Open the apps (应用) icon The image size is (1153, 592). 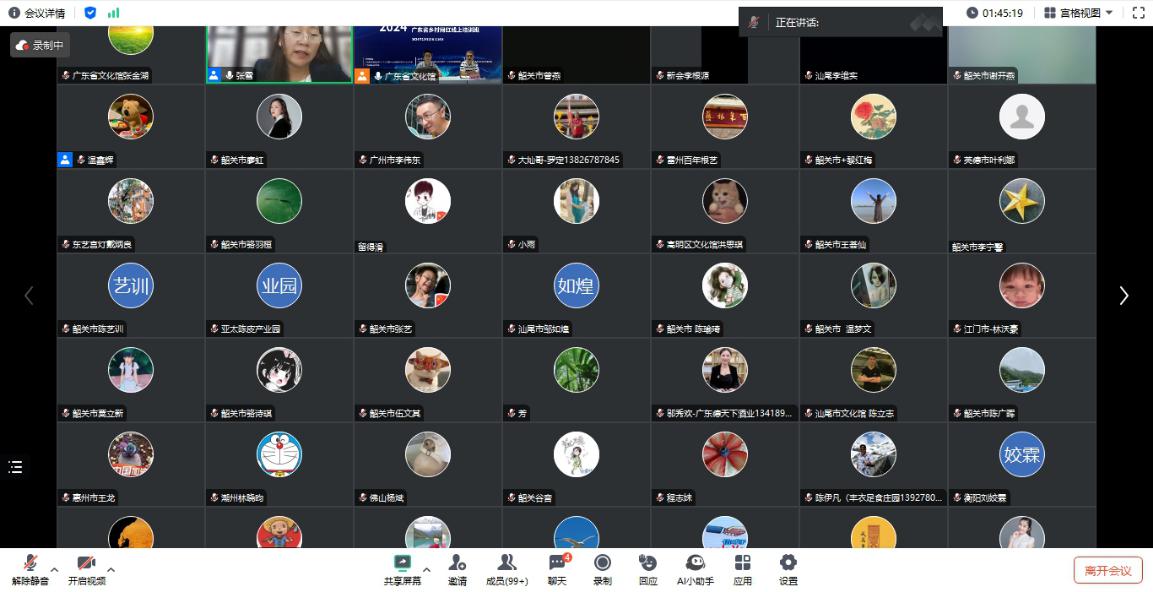tap(742, 564)
